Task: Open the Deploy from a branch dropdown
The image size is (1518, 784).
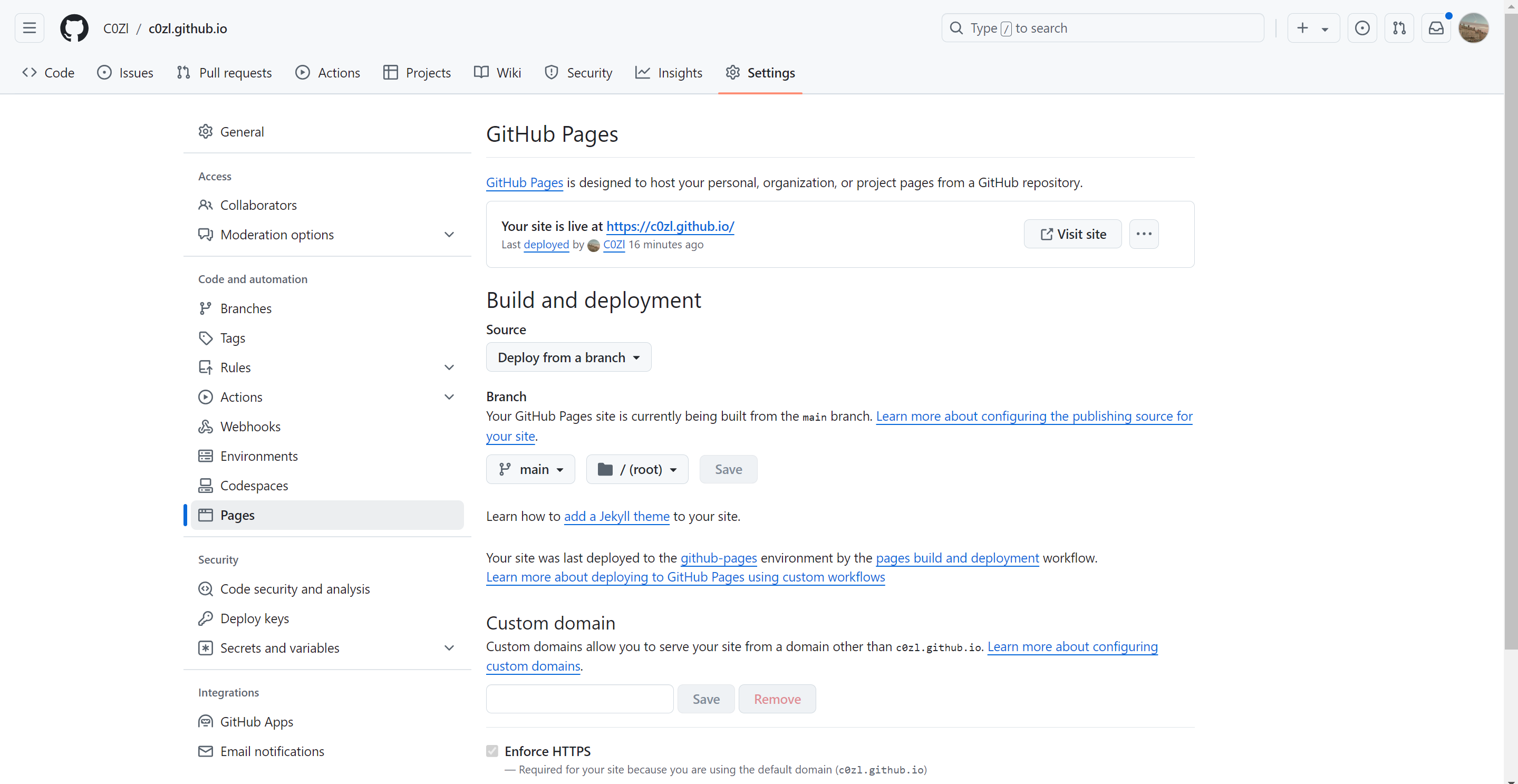Action: tap(568, 357)
